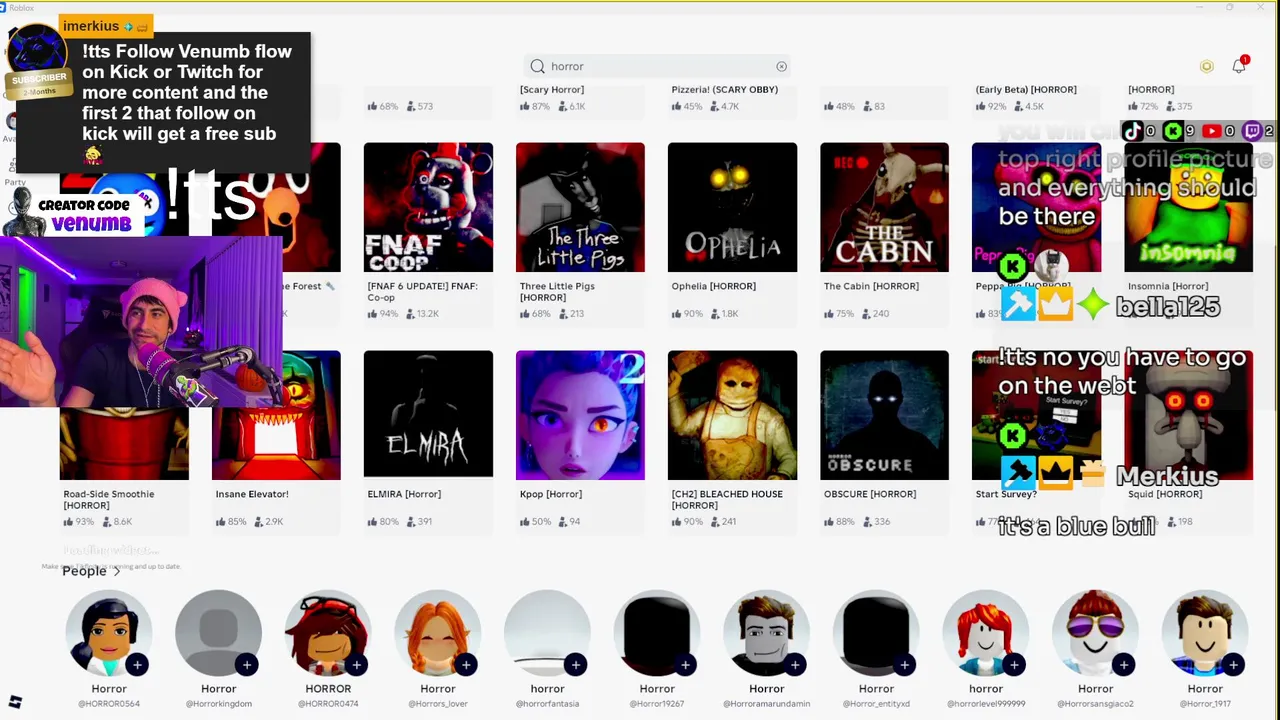The width and height of the screenshot is (1280, 720).
Task: Open avatar of HORROR @HORROR0474
Action: [328, 634]
